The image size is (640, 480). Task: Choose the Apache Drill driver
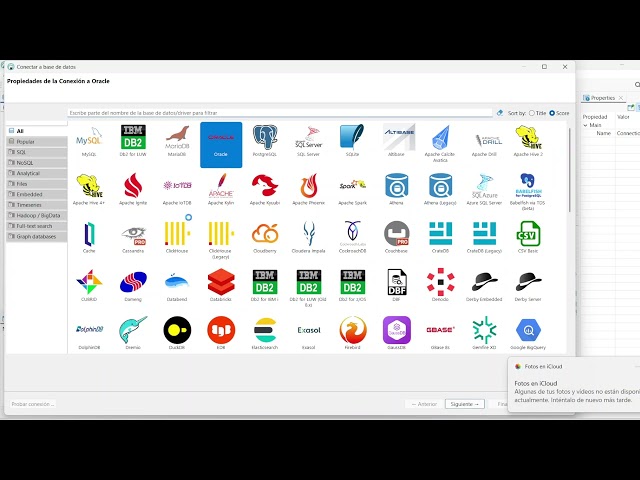[x=484, y=141]
